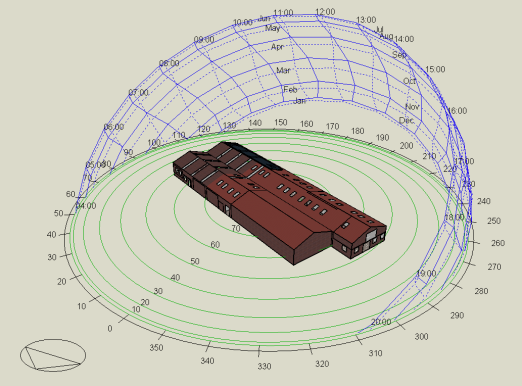Screen dimensions: 522x386
Task: Click the azimuth 320 label
Action: point(322,364)
